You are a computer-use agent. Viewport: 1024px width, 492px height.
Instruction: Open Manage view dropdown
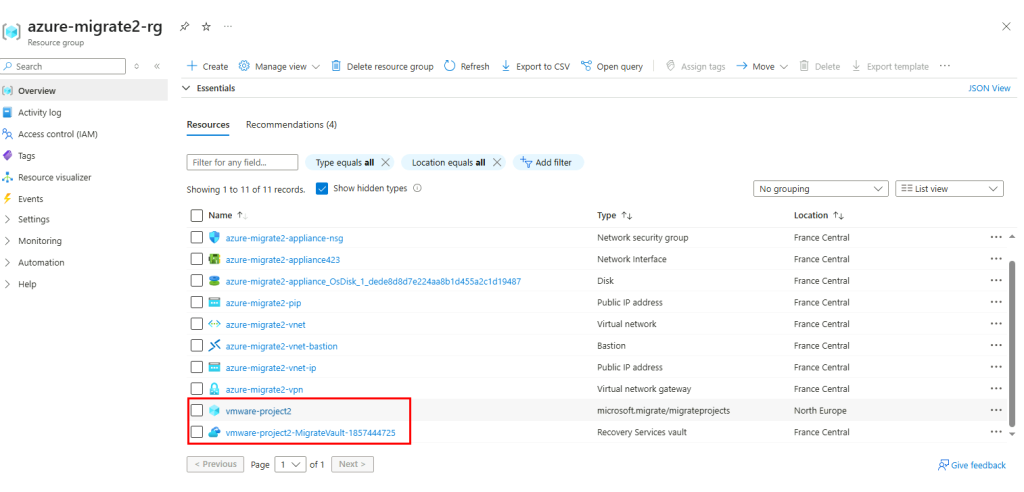pos(279,67)
